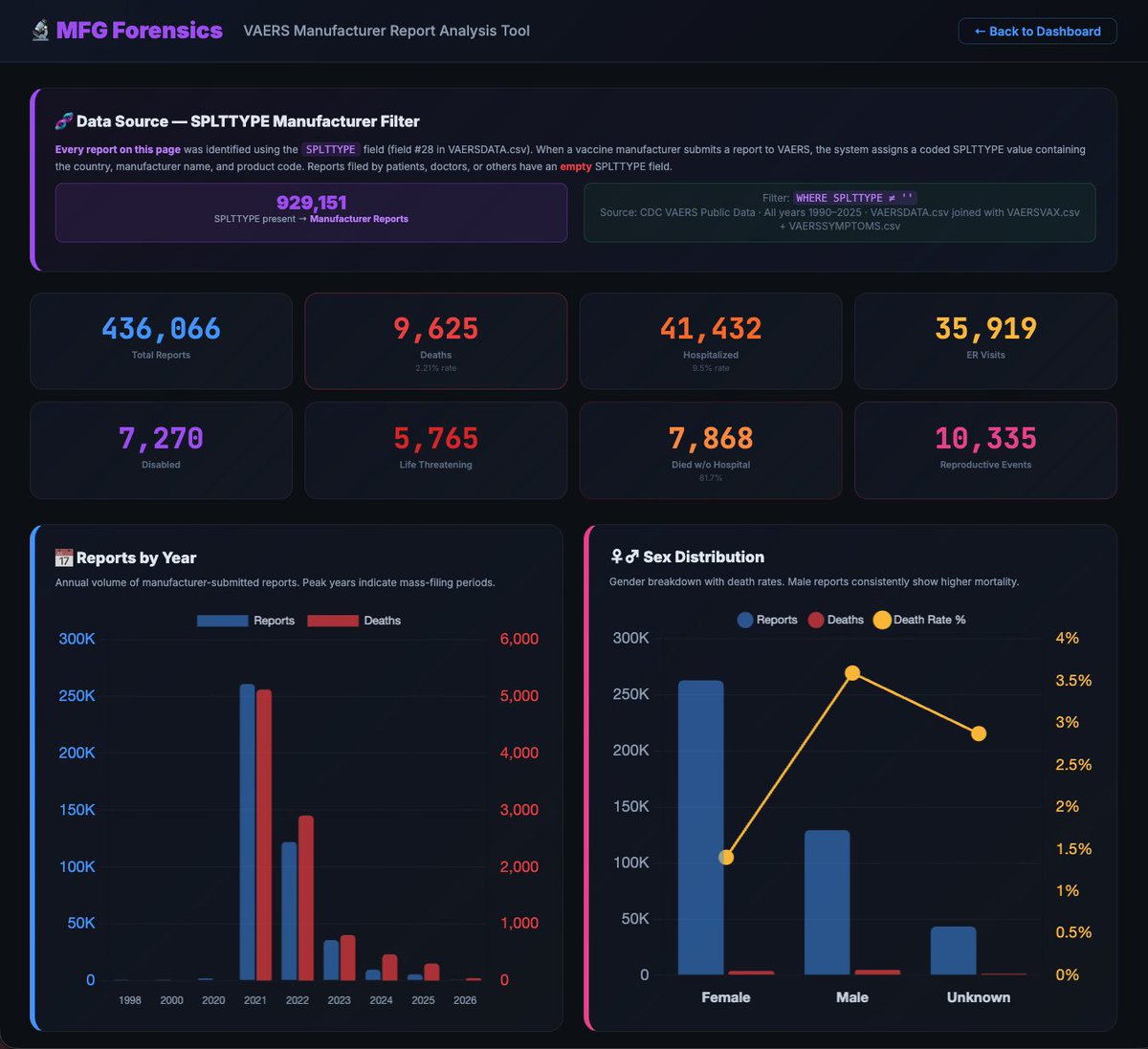Click the SPLTTYPE code tag in description
The image size is (1148, 1049).
click(331, 149)
